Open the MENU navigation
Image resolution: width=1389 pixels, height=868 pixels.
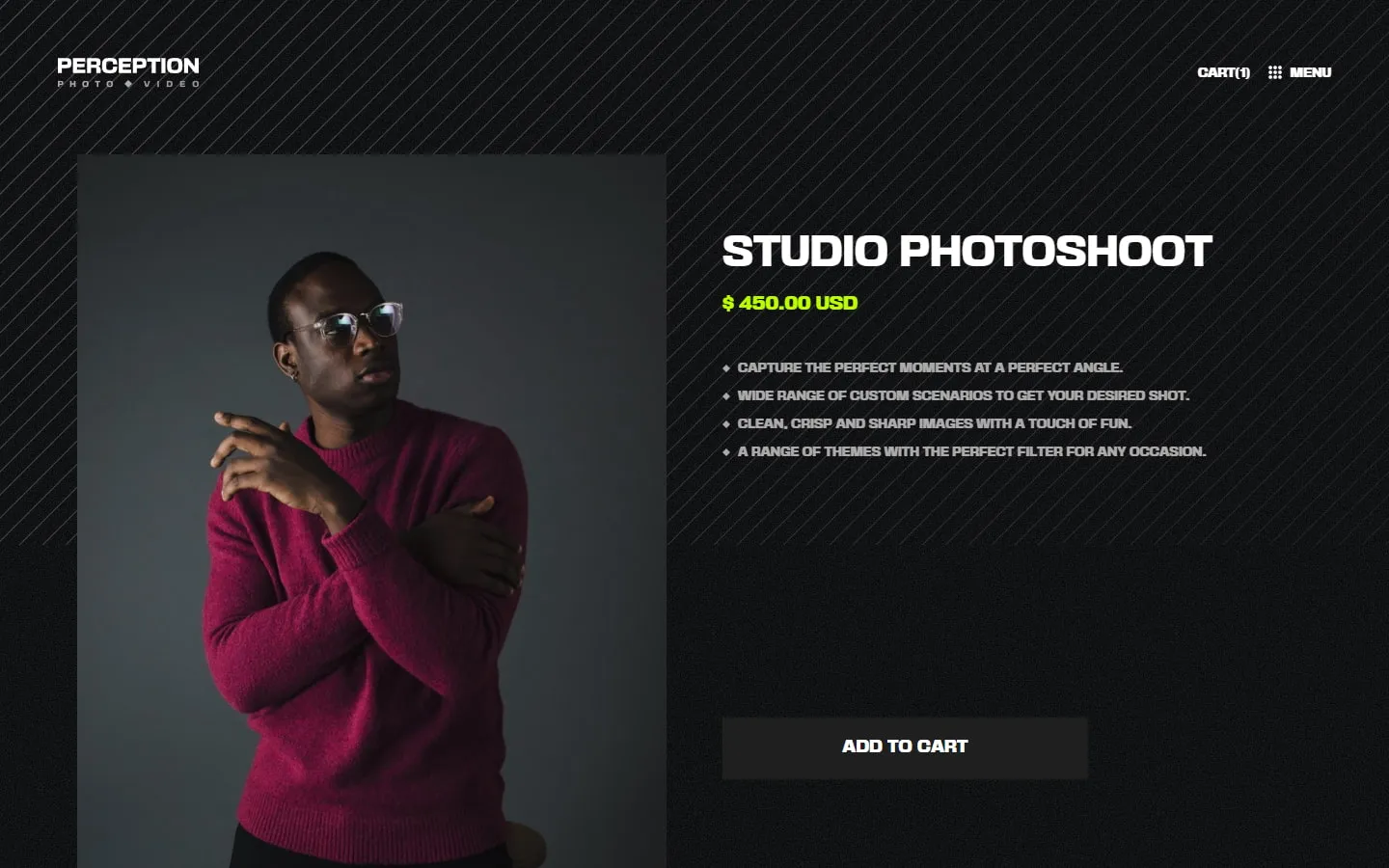(x=1310, y=72)
